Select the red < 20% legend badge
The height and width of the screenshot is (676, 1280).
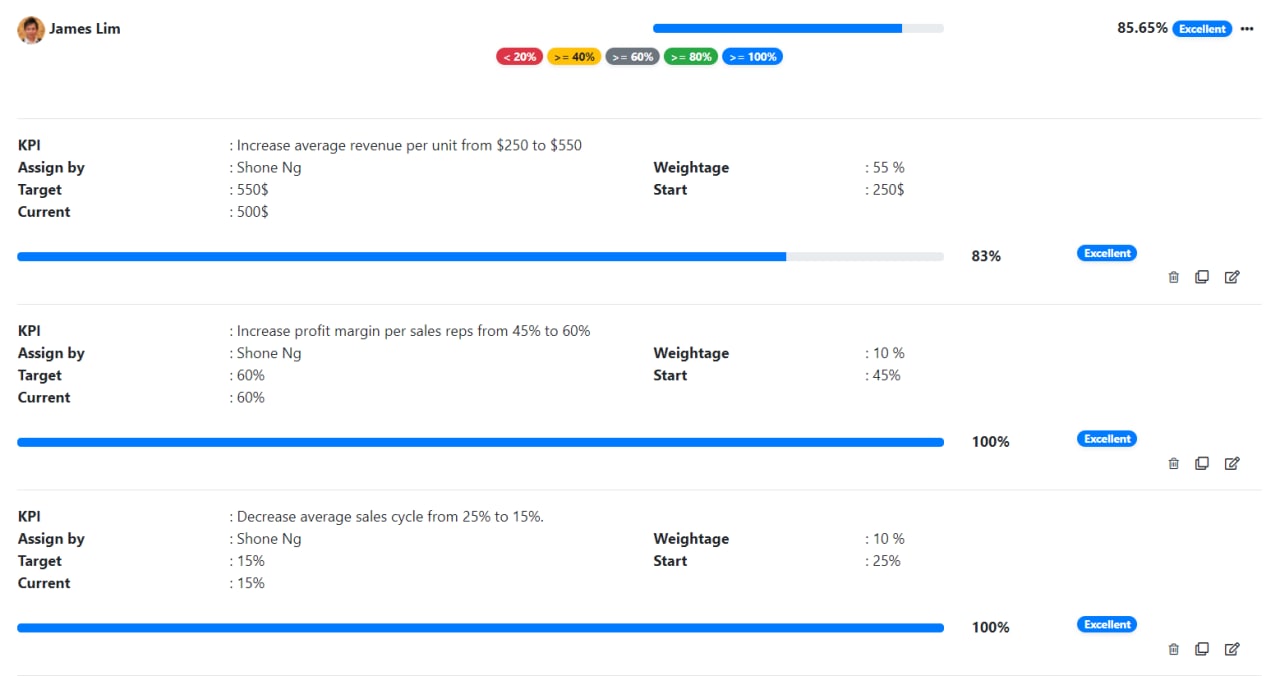pyautogui.click(x=519, y=57)
